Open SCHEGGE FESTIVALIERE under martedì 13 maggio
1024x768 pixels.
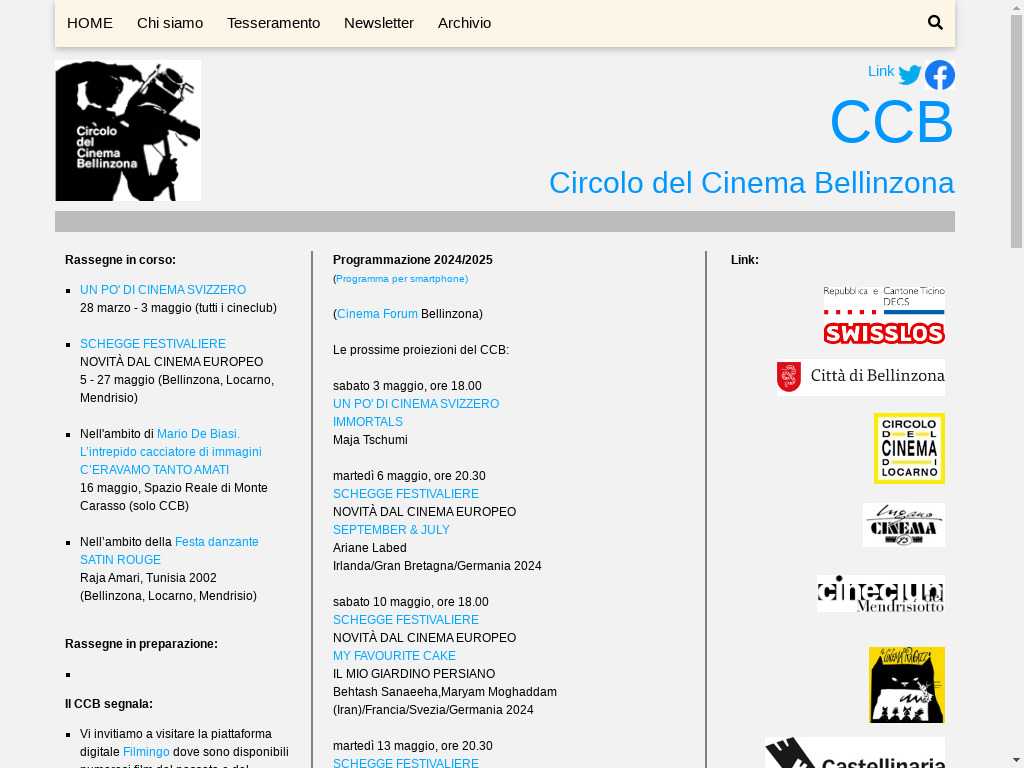[406, 763]
